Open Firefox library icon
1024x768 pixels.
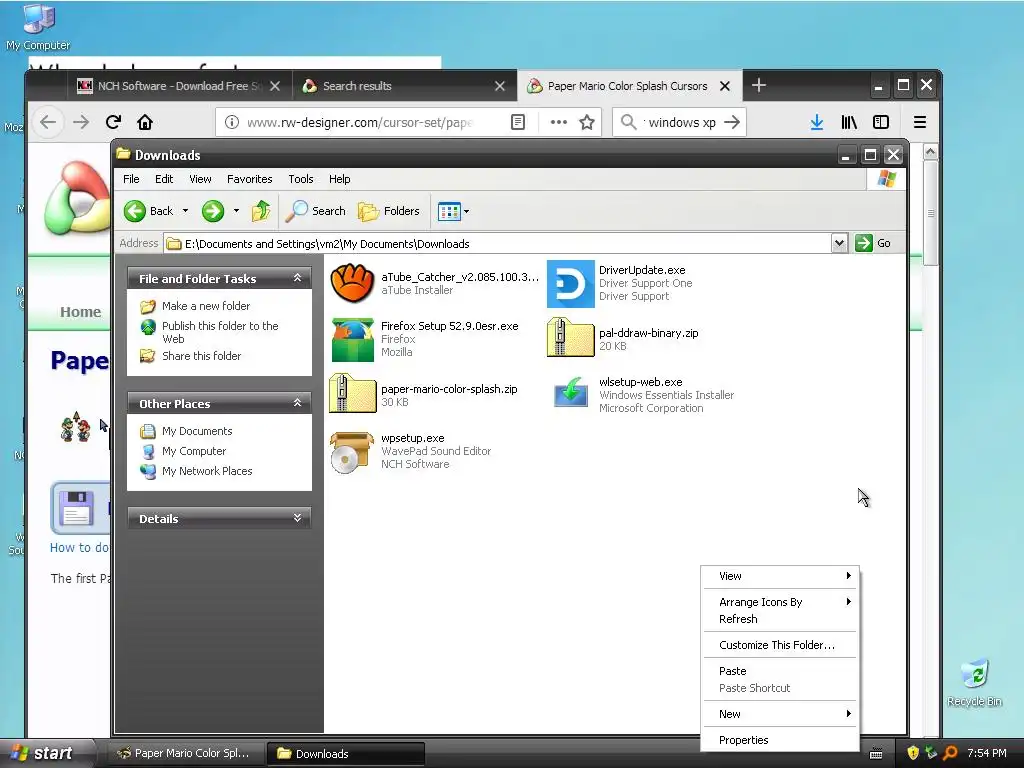849,122
